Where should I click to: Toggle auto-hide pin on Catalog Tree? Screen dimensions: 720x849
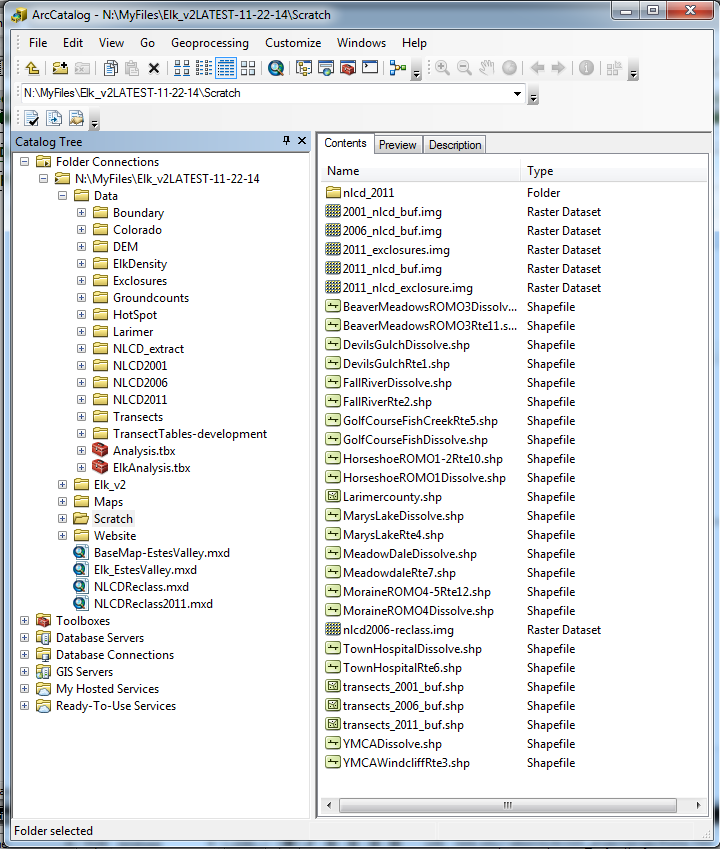(287, 141)
